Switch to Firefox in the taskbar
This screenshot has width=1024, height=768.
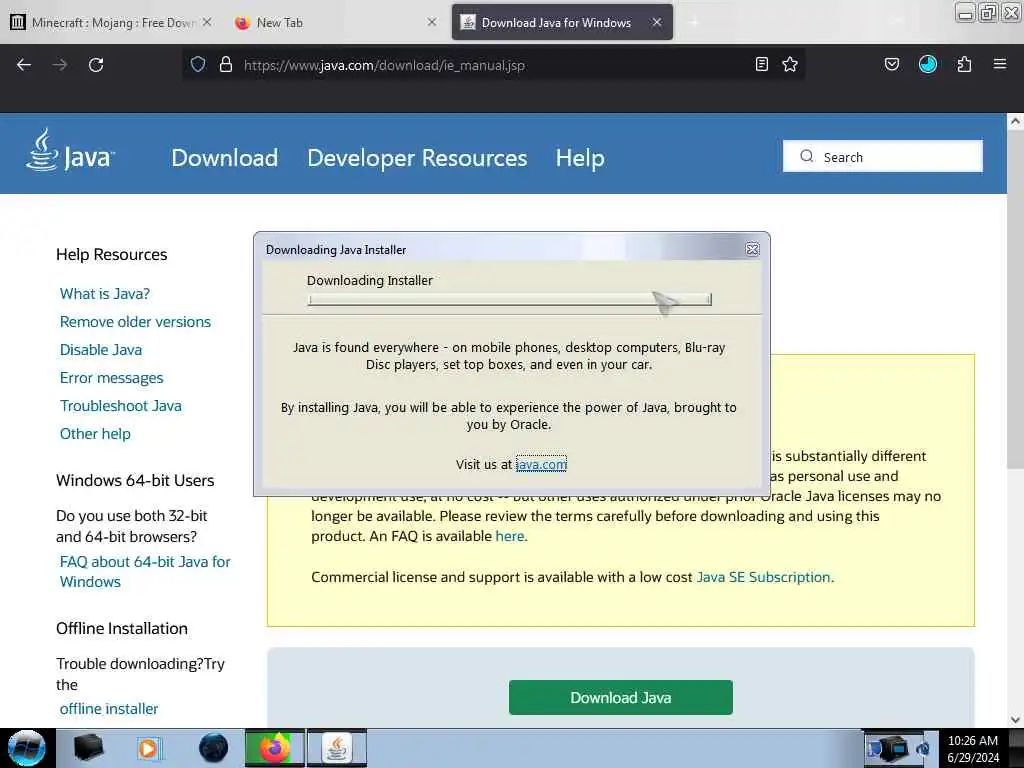pyautogui.click(x=275, y=748)
